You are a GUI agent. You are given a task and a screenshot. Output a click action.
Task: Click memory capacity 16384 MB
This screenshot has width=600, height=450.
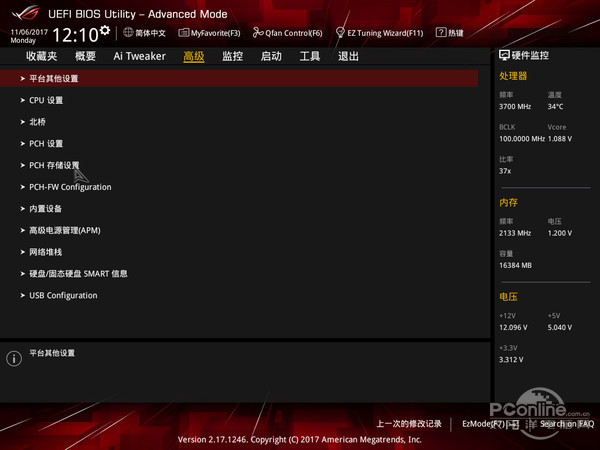pyautogui.click(x=515, y=265)
